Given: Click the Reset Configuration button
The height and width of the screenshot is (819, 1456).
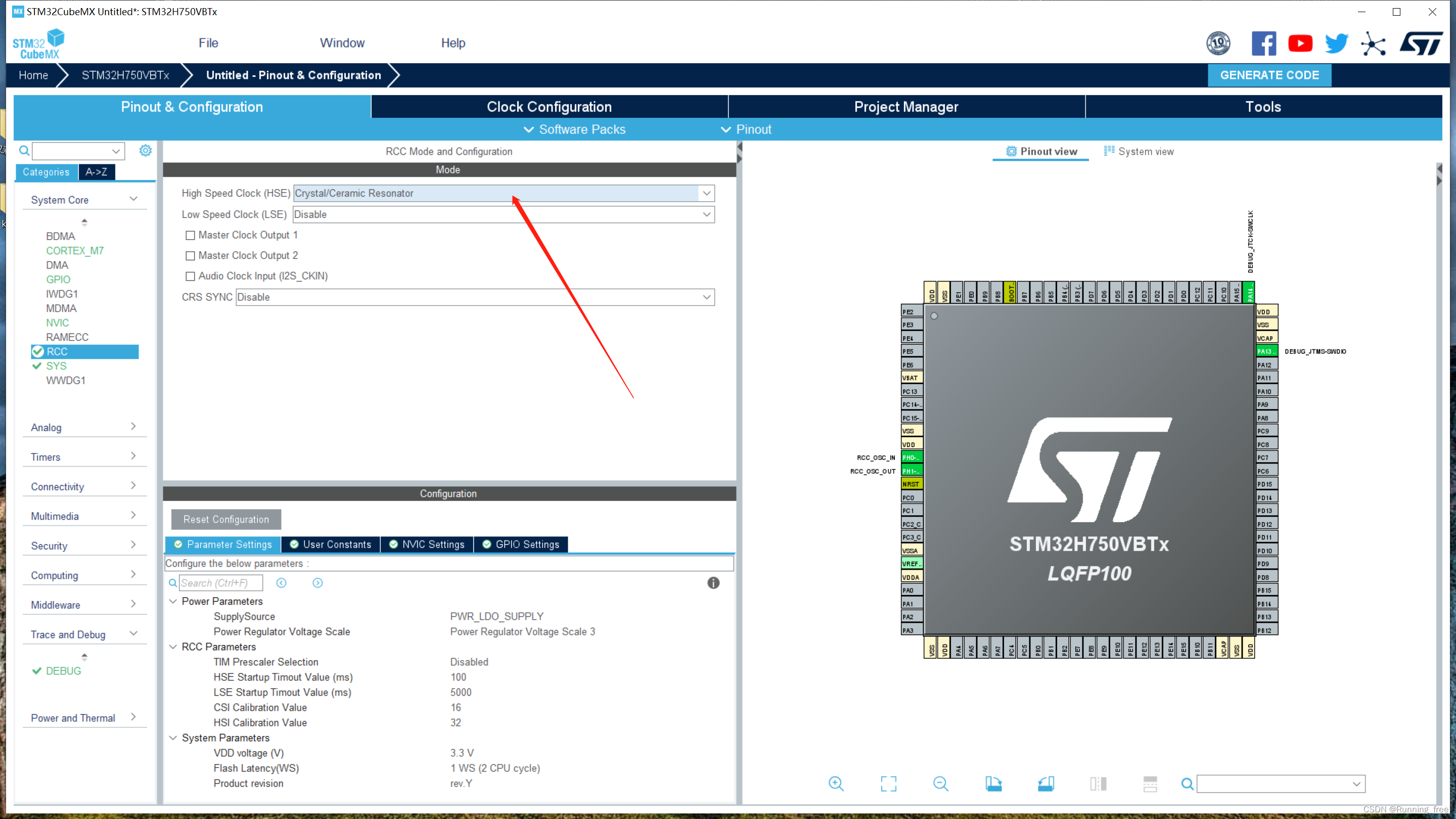Looking at the screenshot, I should pos(225,519).
